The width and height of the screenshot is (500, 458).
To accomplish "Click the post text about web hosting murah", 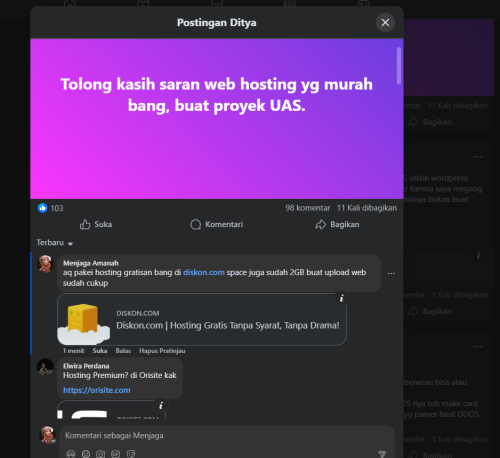I will click(217, 95).
